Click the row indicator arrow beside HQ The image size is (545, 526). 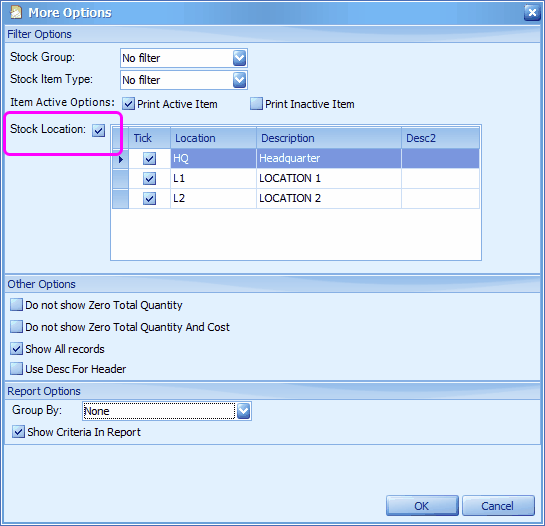pos(121,159)
